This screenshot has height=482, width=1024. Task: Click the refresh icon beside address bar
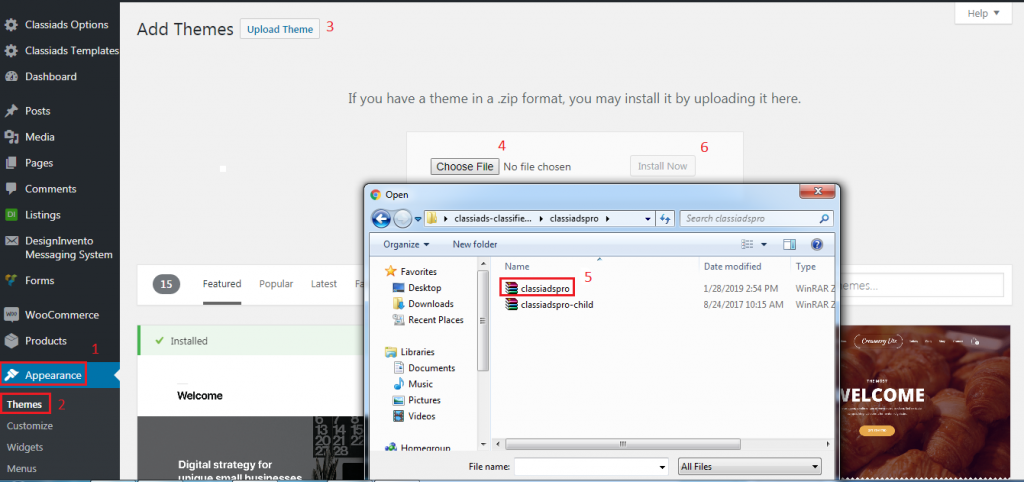[665, 219]
